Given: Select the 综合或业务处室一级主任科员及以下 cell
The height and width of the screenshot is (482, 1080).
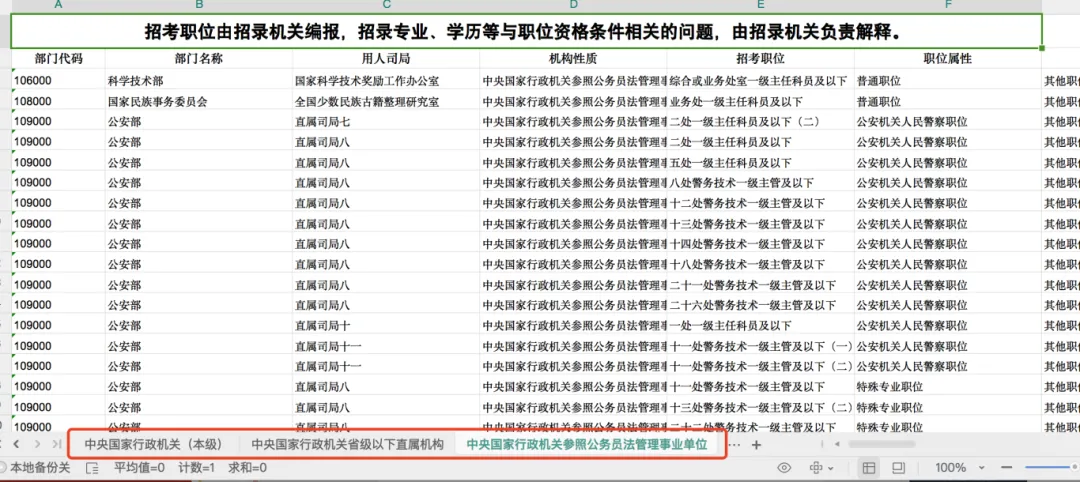Looking at the screenshot, I should point(760,81).
